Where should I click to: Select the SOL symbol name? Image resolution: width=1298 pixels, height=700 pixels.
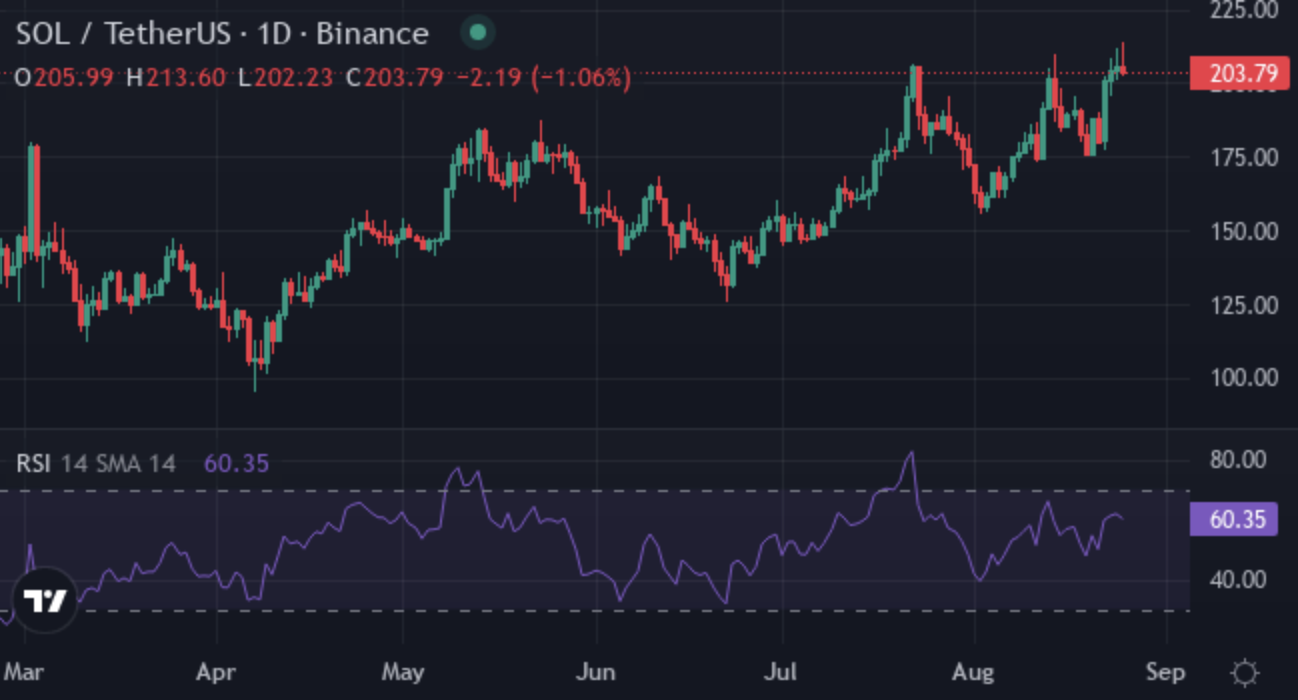click(42, 33)
